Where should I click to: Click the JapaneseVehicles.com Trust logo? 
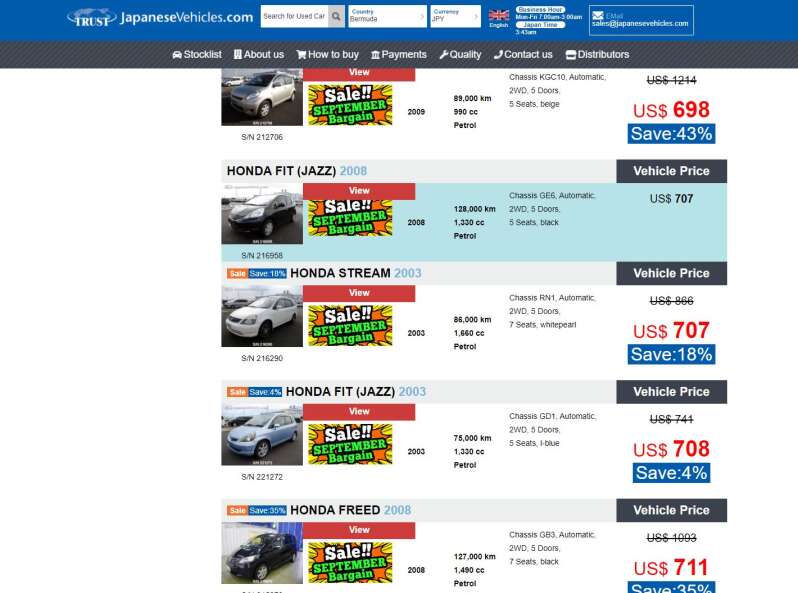[x=160, y=18]
